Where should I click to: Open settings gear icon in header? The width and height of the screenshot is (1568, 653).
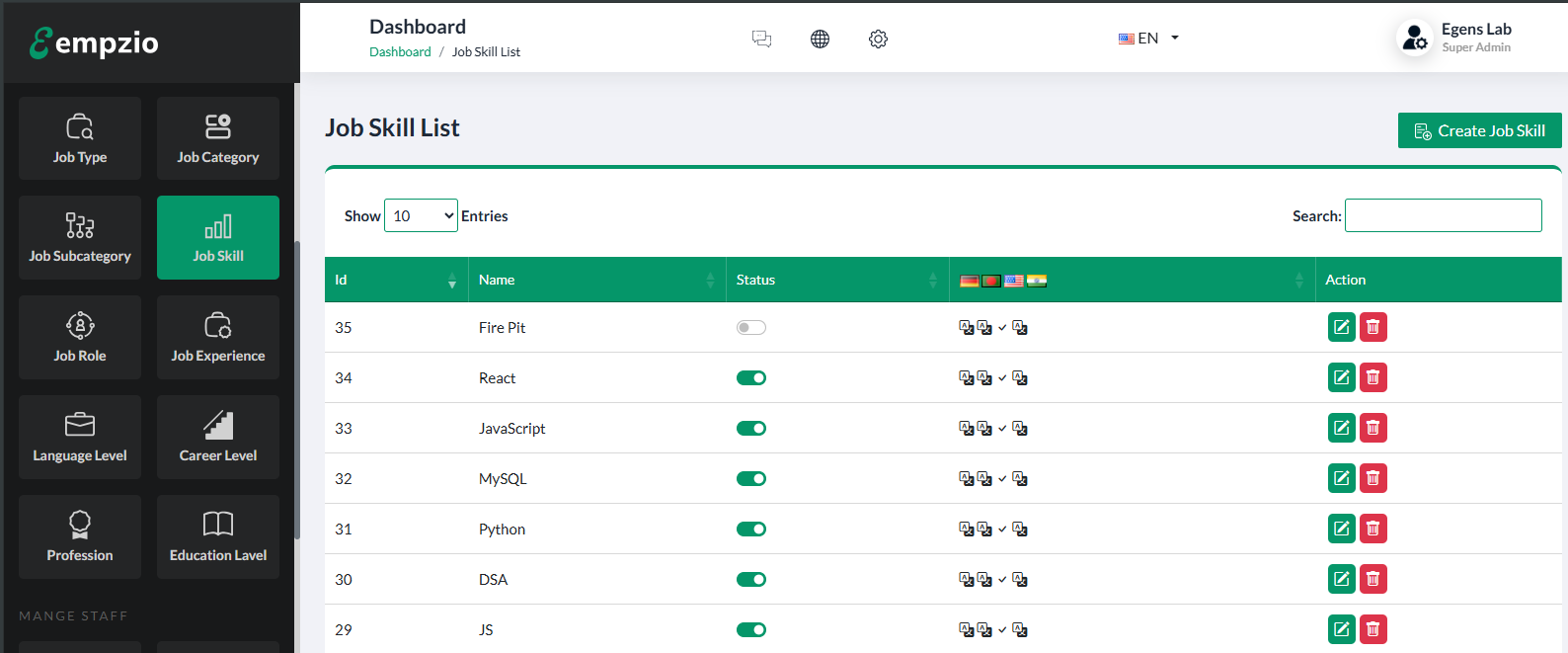pyautogui.click(x=878, y=39)
